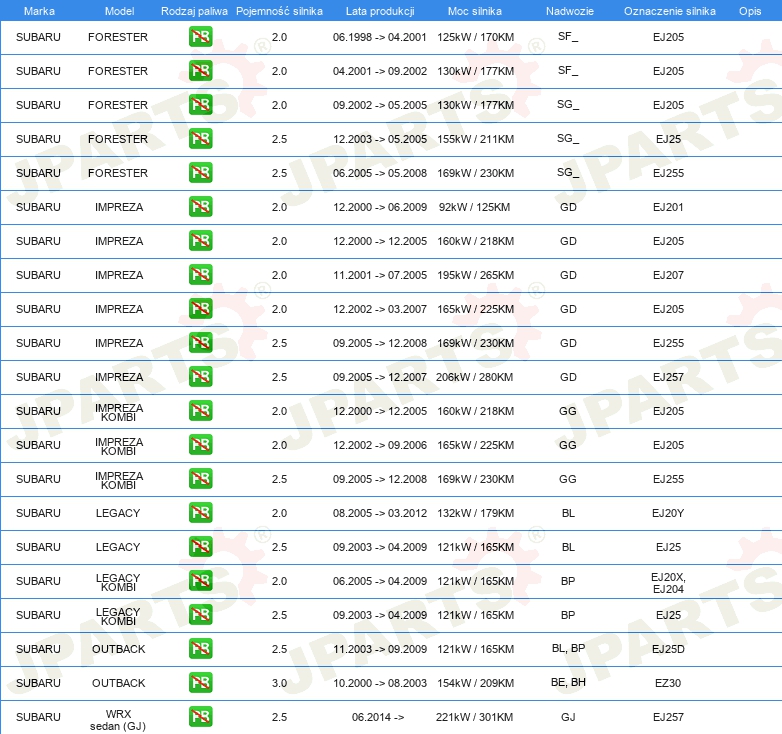Select engine code EJ201
The width and height of the screenshot is (782, 734).
668,207
